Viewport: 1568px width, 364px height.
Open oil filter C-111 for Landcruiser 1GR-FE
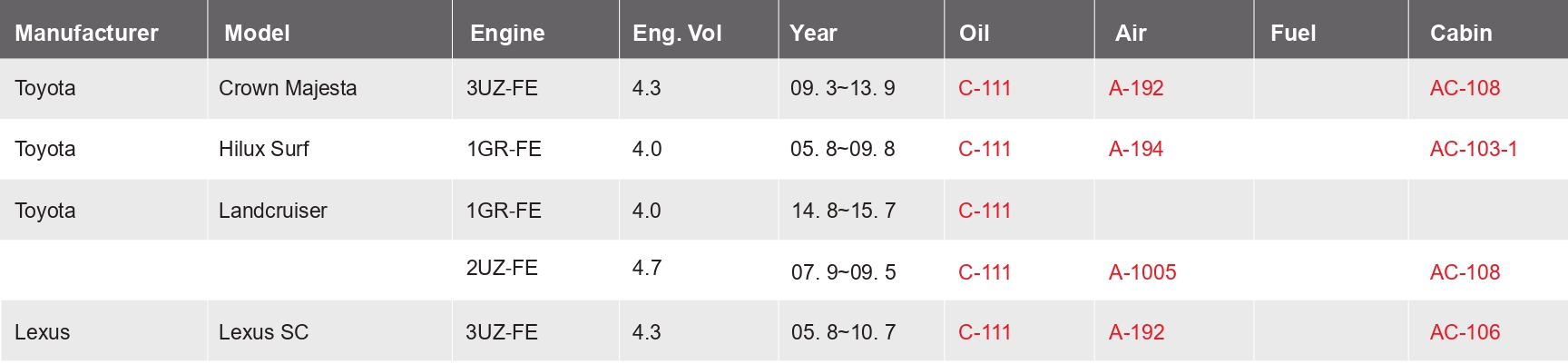(x=985, y=211)
